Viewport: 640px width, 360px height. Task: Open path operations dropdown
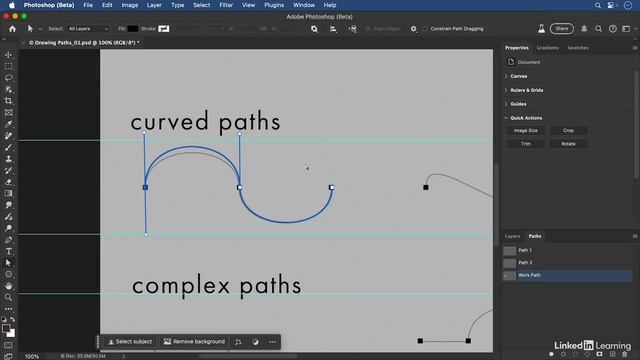click(x=314, y=29)
